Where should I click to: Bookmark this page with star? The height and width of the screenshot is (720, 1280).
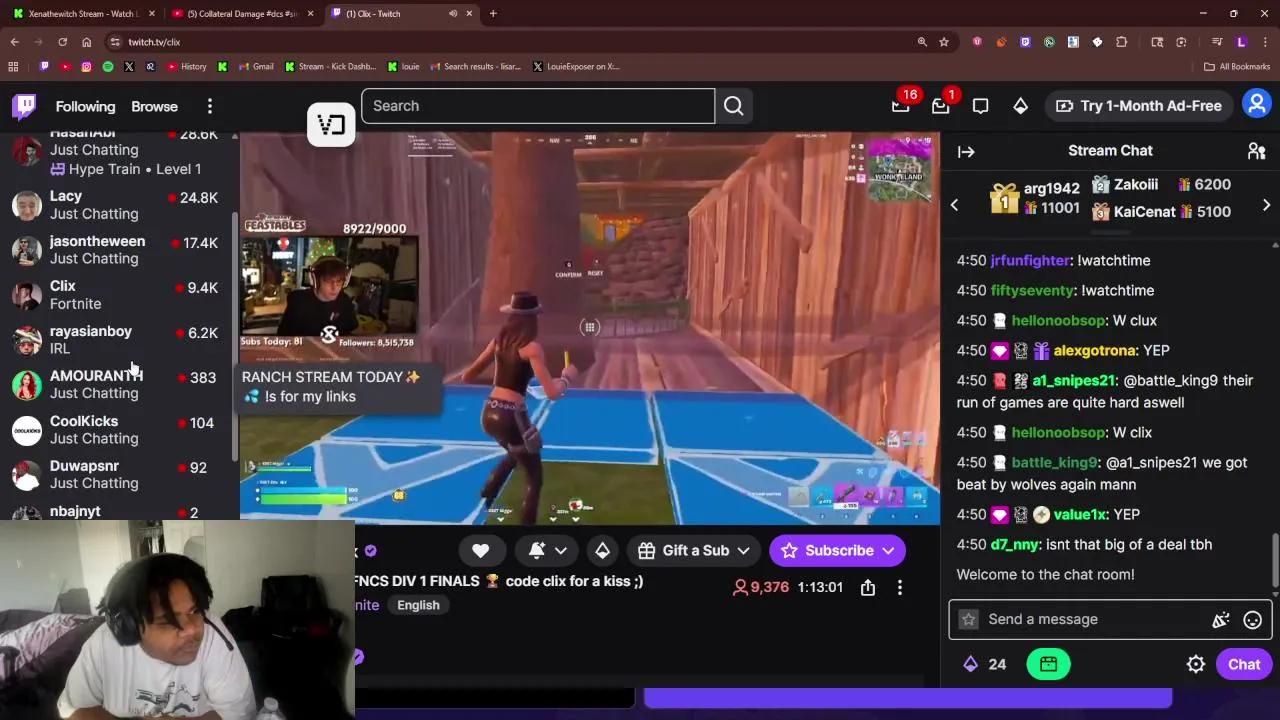[943, 42]
